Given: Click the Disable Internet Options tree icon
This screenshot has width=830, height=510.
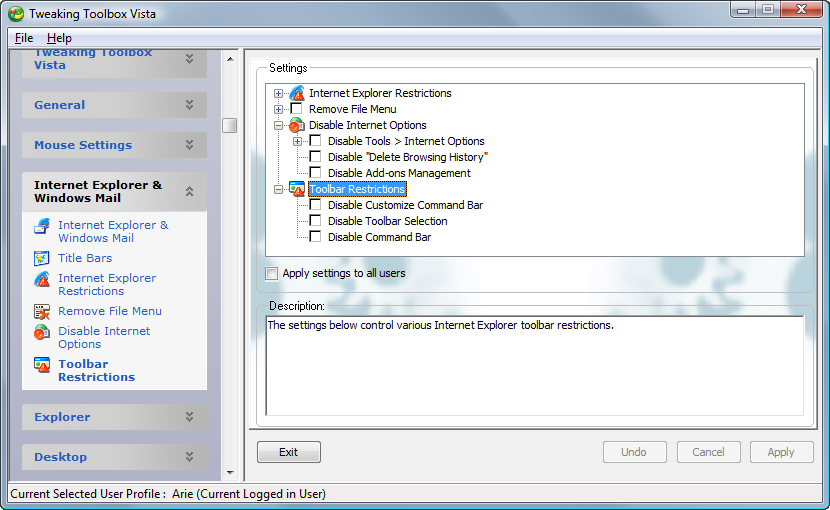Looking at the screenshot, I should (296, 126).
